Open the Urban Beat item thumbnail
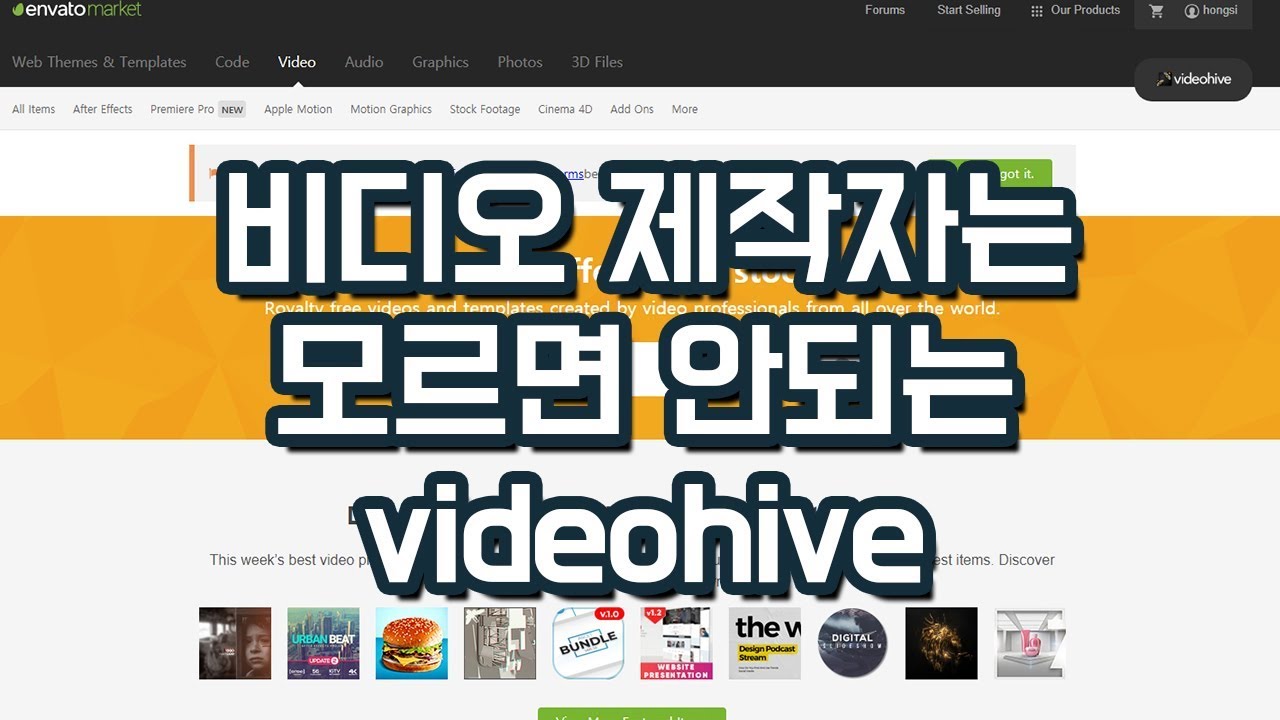 point(323,643)
